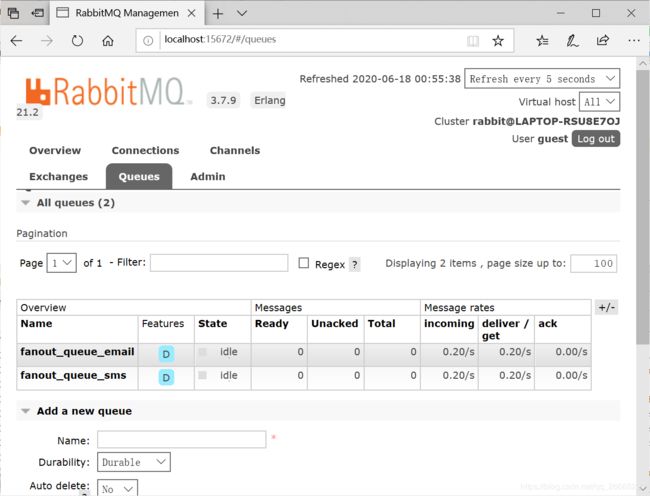Click the queue Filter input field
This screenshot has width=650, height=496.
tap(219, 263)
